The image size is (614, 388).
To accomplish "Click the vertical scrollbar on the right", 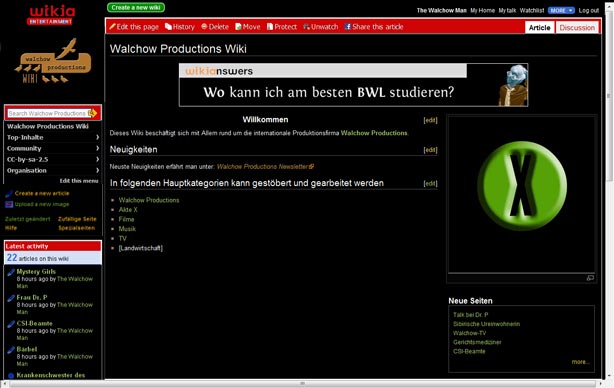I will [608, 95].
